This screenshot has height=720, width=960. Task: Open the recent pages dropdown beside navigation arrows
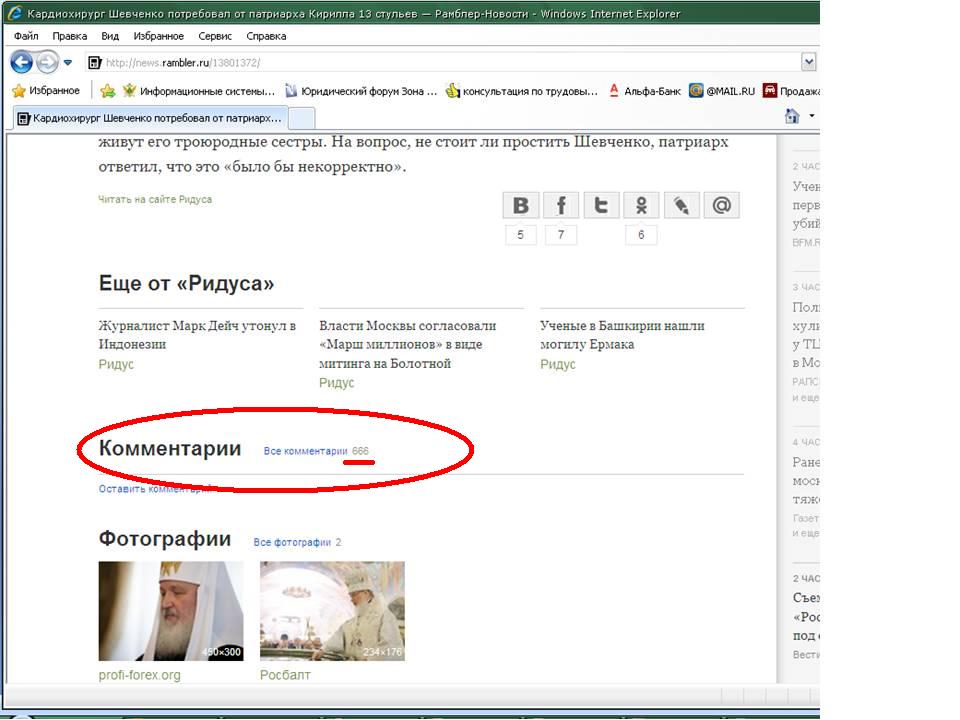[x=68, y=62]
